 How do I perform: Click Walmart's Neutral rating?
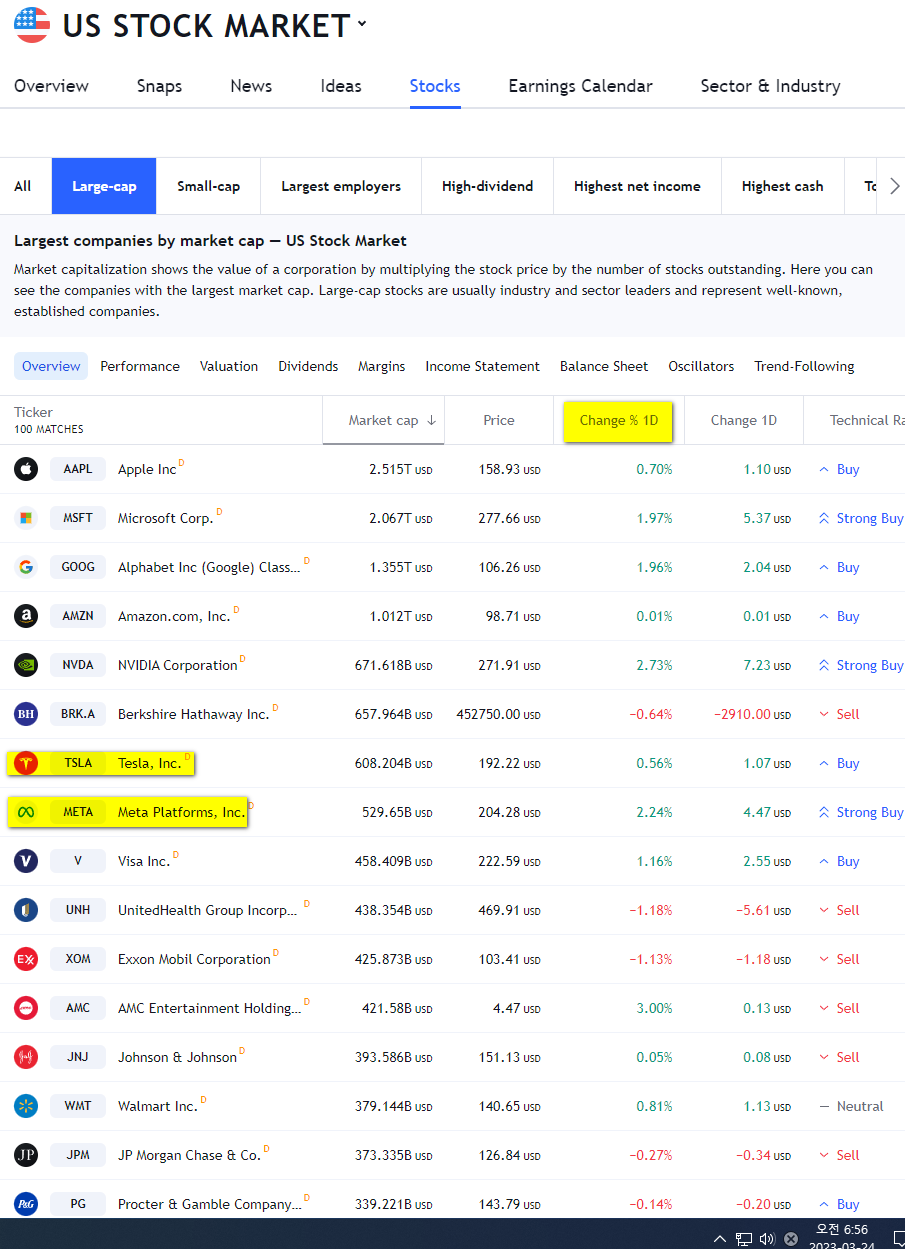(x=851, y=1106)
